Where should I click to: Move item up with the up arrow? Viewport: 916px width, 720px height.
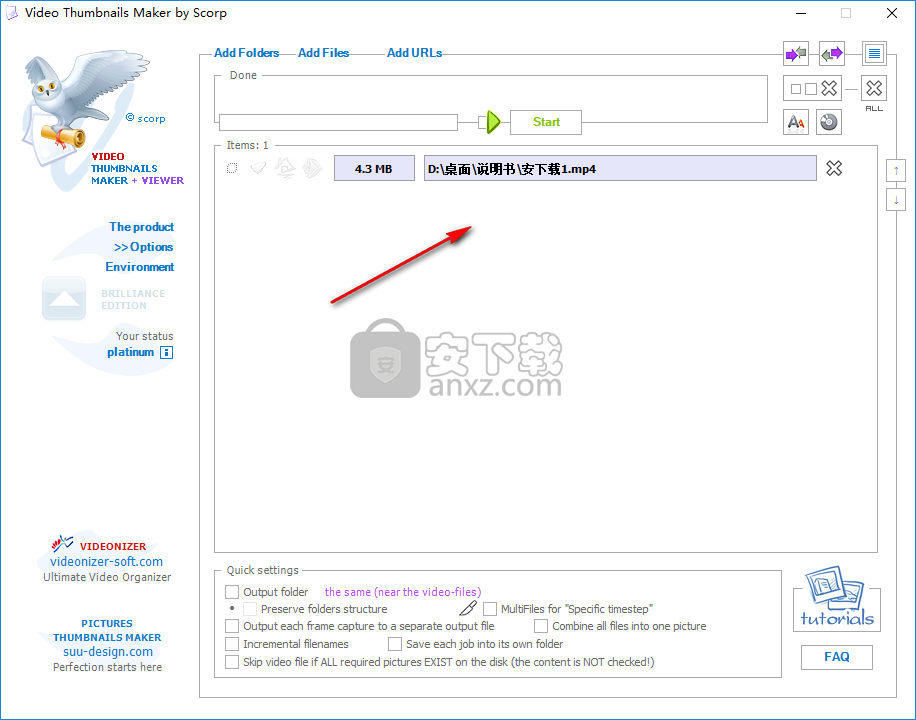point(896,171)
